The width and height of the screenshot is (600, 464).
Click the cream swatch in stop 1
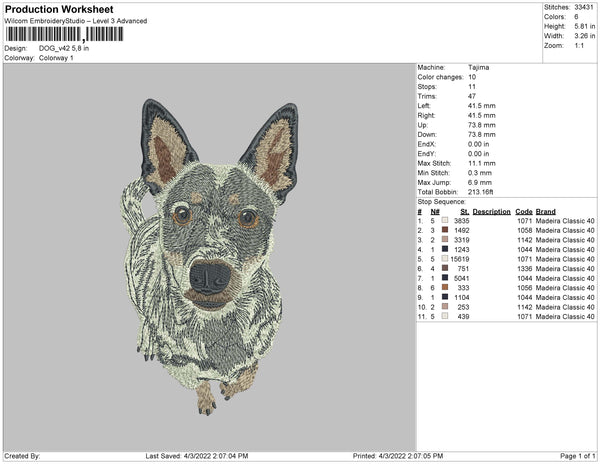click(x=445, y=220)
